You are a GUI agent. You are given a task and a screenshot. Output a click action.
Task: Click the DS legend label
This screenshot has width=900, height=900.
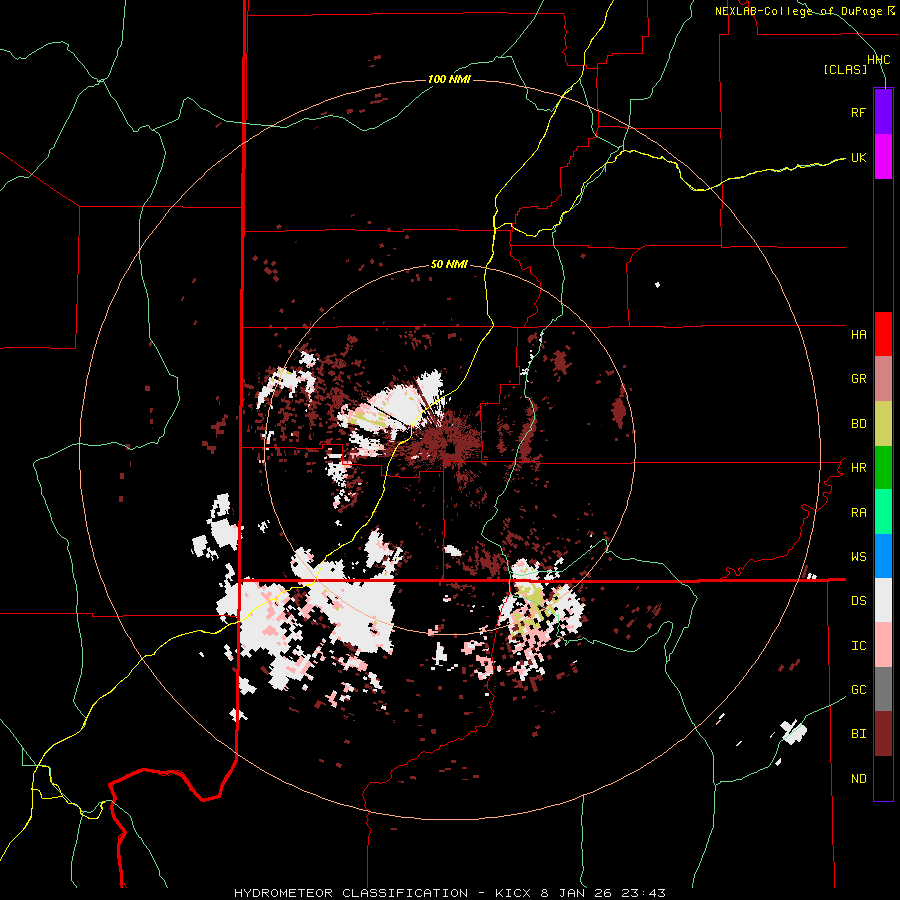coord(858,601)
